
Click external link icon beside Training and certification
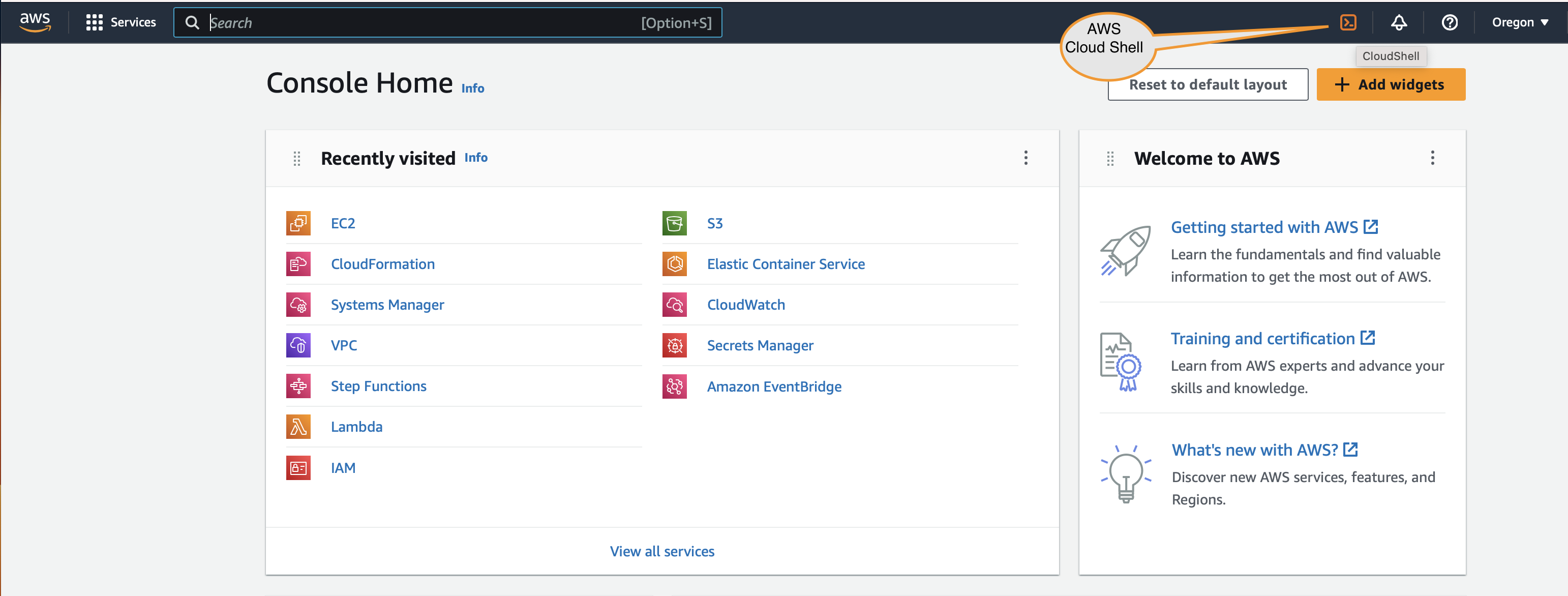pyautogui.click(x=1368, y=338)
